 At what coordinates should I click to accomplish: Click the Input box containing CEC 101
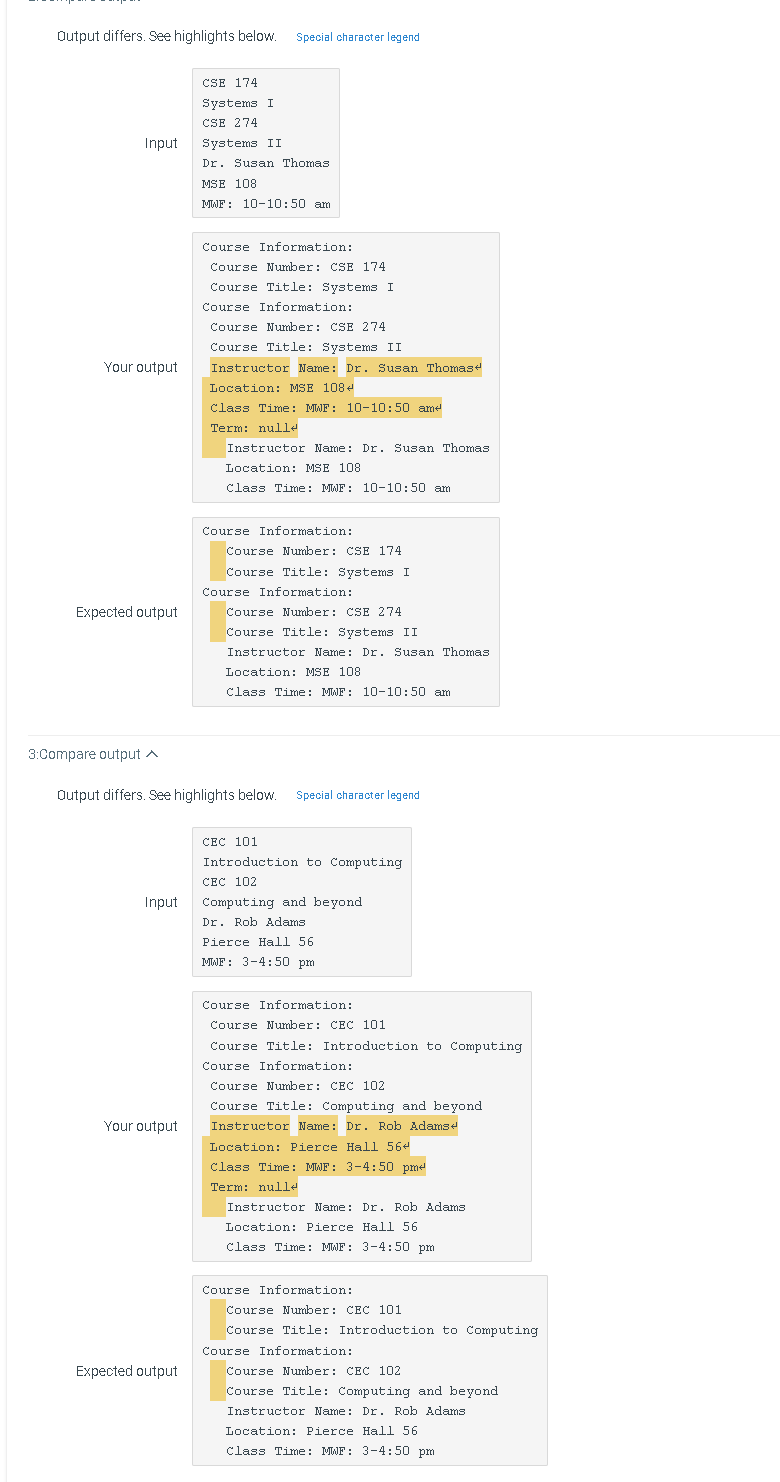click(x=301, y=901)
